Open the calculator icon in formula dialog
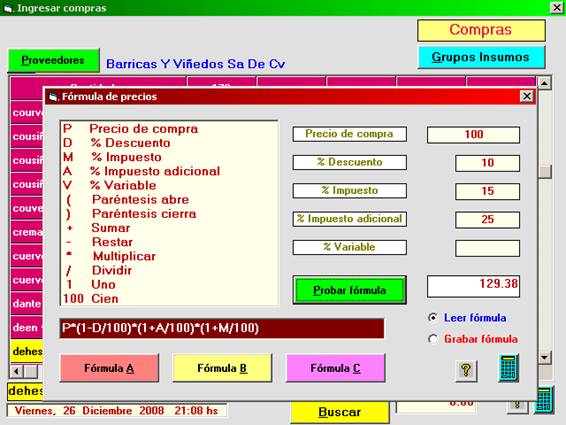 [509, 368]
